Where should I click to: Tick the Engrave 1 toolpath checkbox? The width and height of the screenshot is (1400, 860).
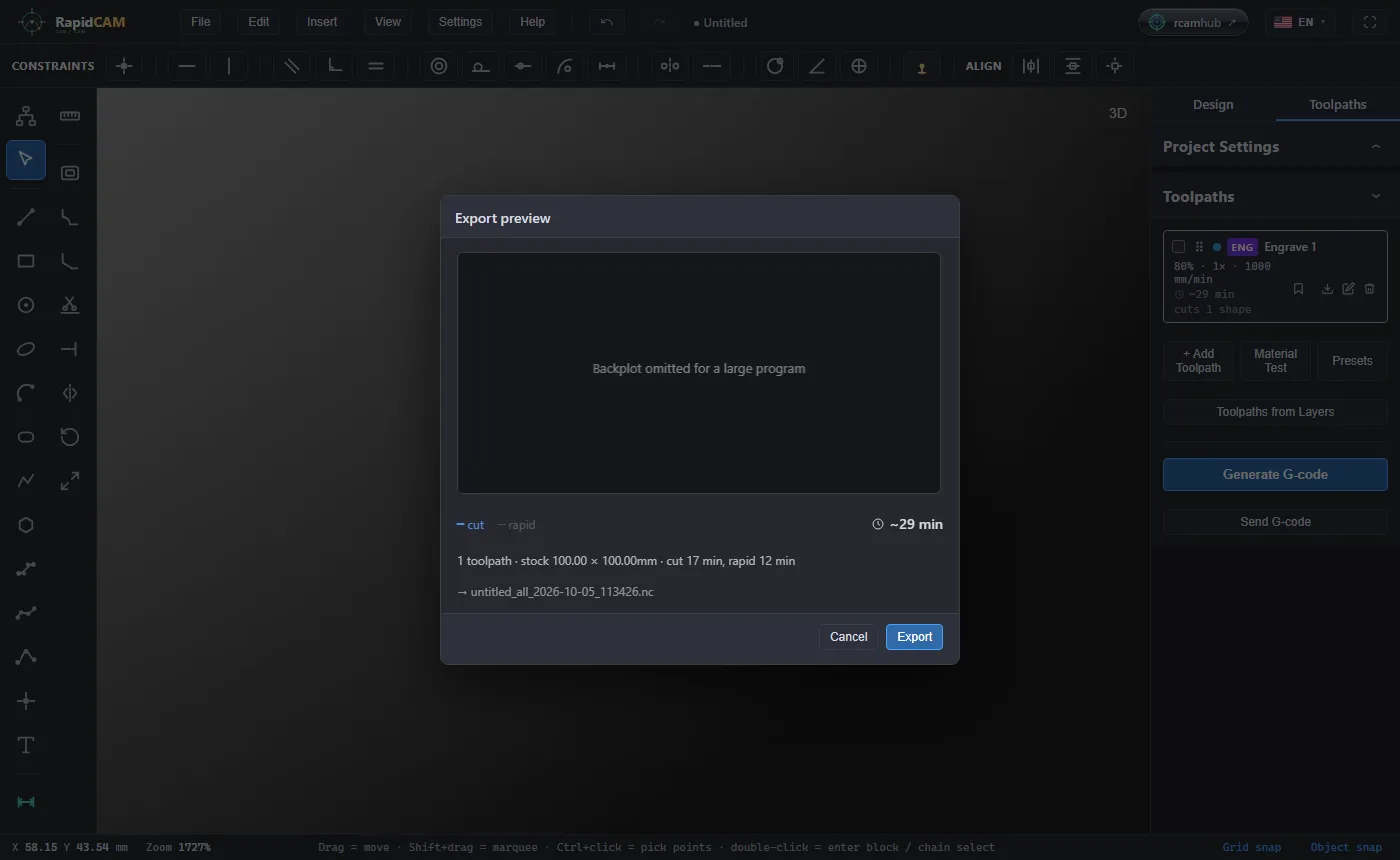point(1178,247)
